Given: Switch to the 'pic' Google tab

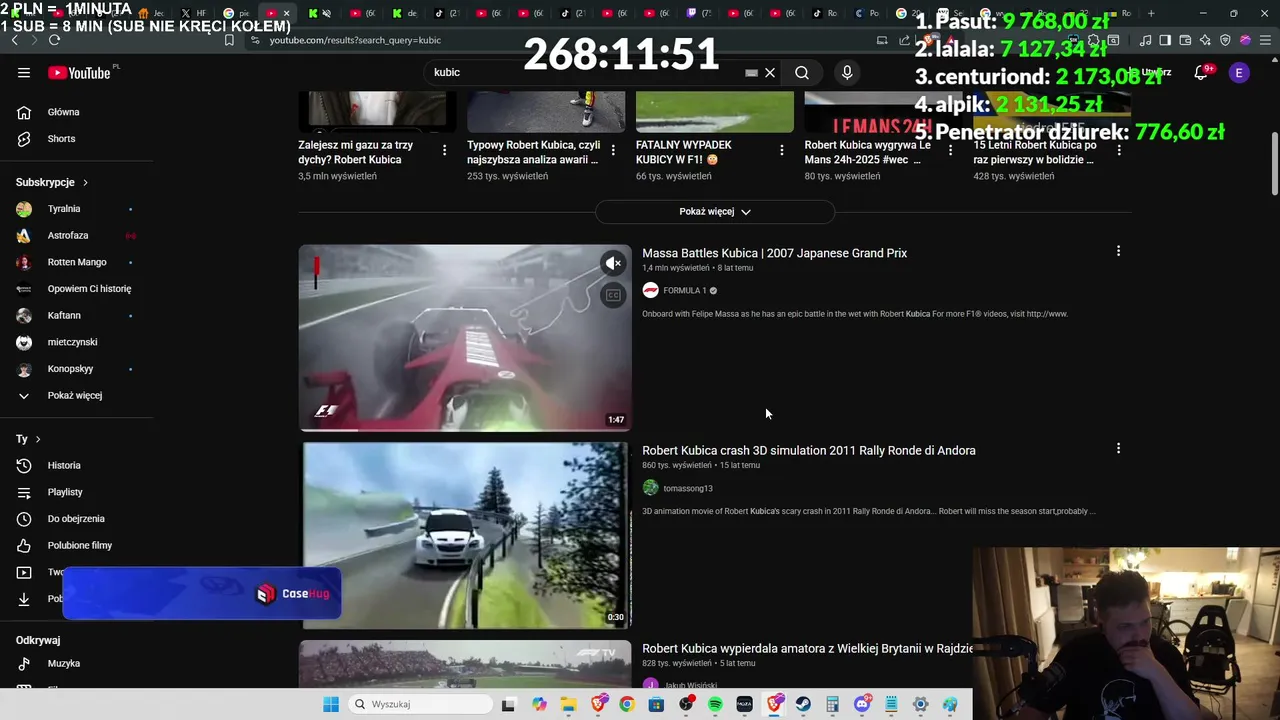Looking at the screenshot, I should [236, 13].
